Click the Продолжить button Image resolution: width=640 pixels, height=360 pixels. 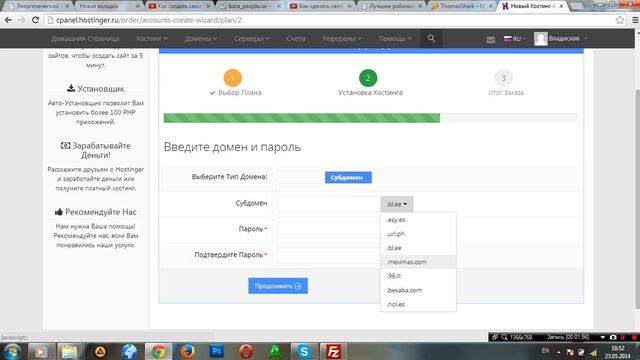pyautogui.click(x=278, y=286)
